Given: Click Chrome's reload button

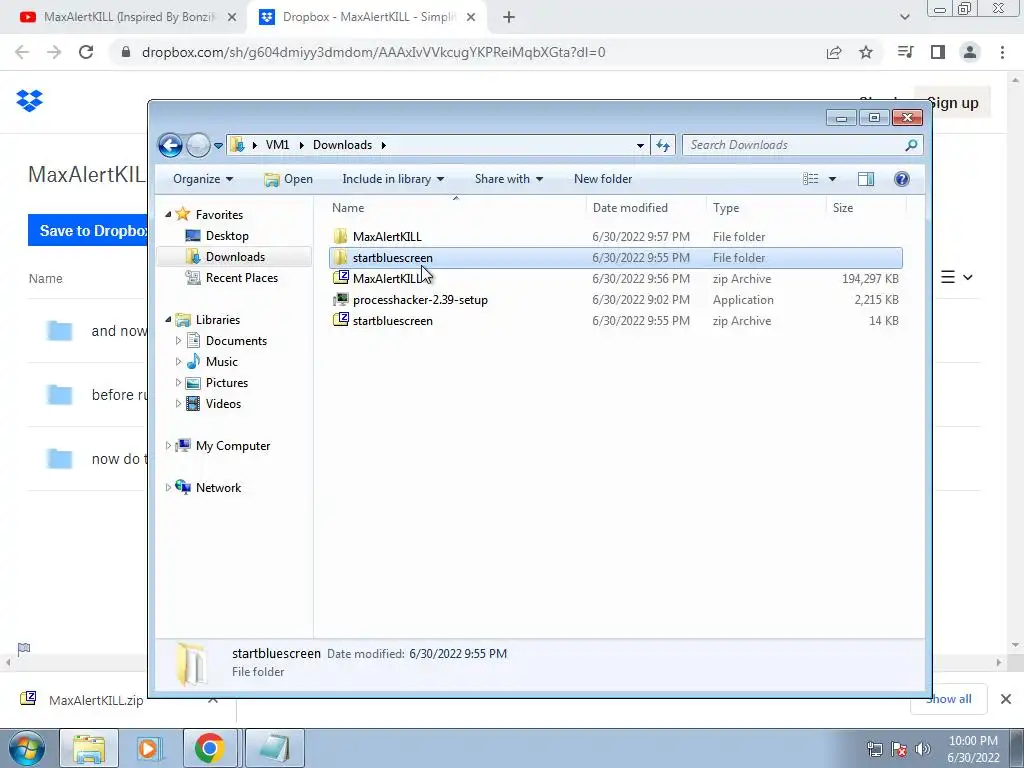Looking at the screenshot, I should point(86,52).
